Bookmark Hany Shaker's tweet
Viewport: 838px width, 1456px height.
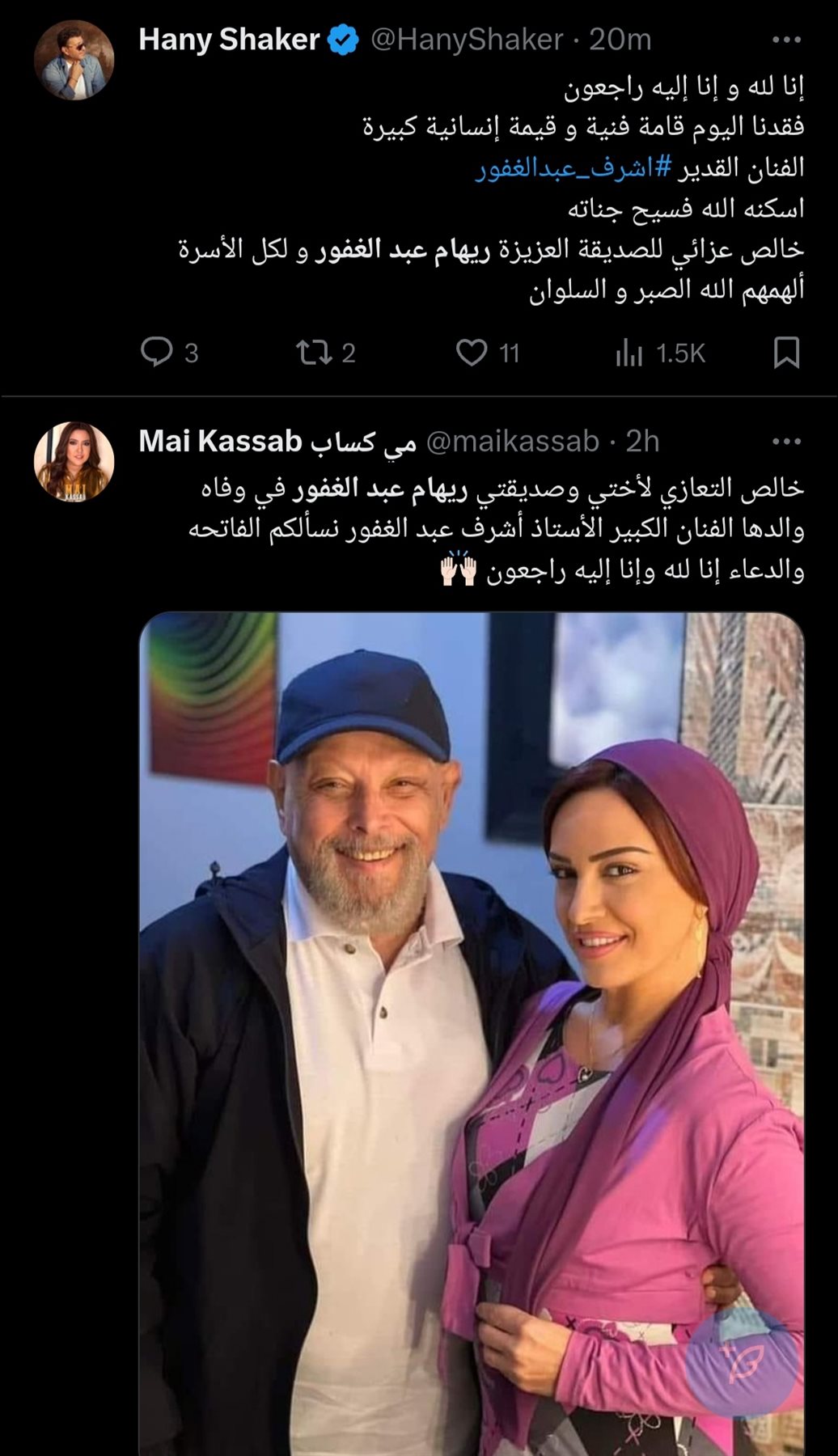point(786,353)
